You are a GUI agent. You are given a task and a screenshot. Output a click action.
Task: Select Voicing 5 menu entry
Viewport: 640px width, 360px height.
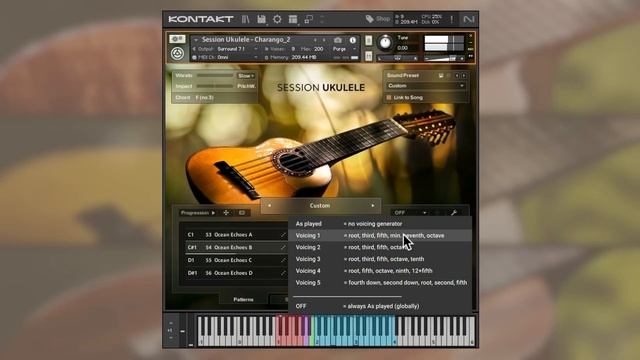click(380, 282)
